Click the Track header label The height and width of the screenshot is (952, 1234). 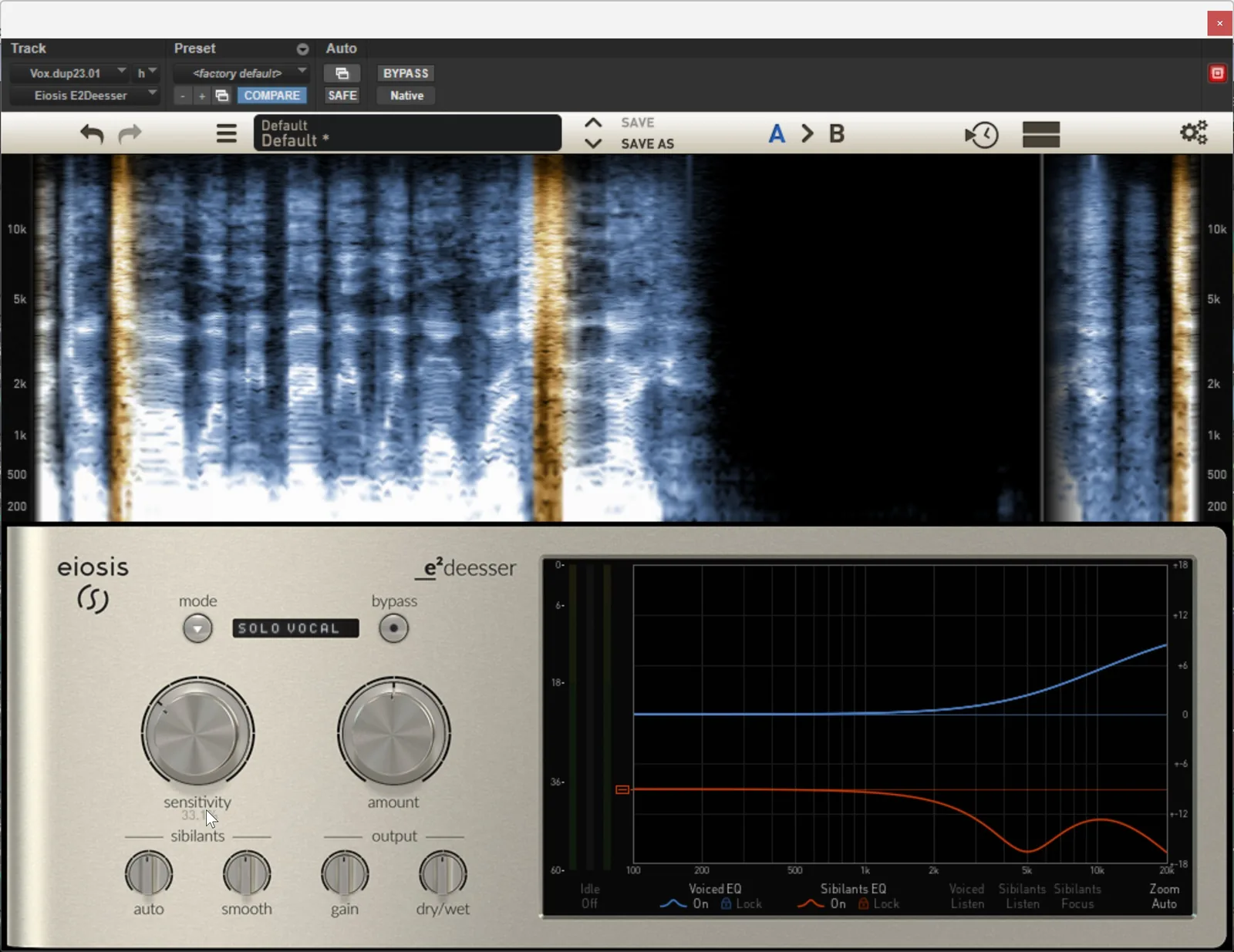(29, 48)
